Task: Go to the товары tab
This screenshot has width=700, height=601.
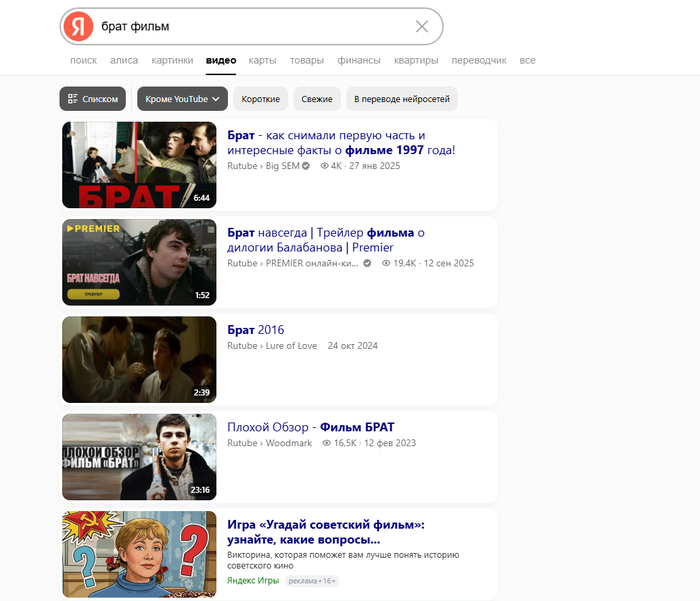Action: [x=306, y=60]
